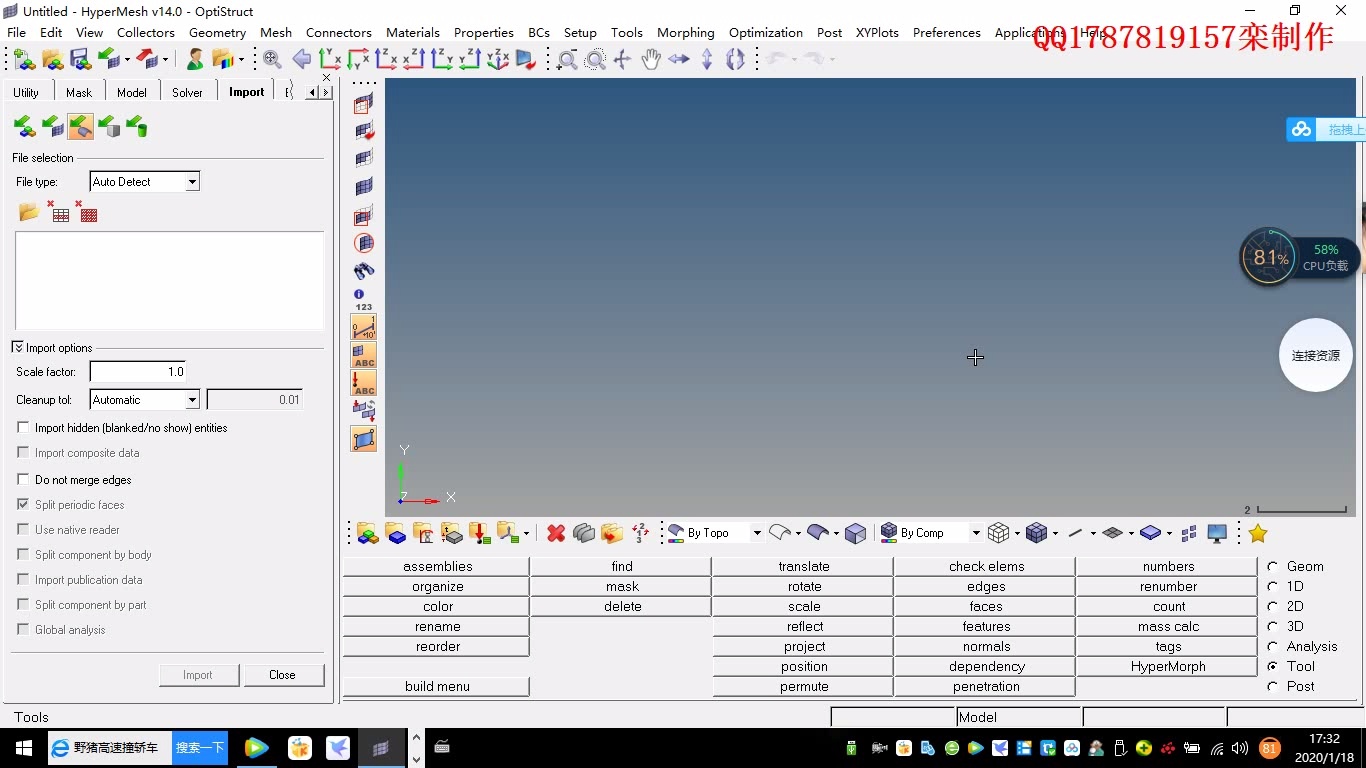This screenshot has width=1366, height=768.
Task: Enable Import hidden entities checkbox
Action: (23, 427)
